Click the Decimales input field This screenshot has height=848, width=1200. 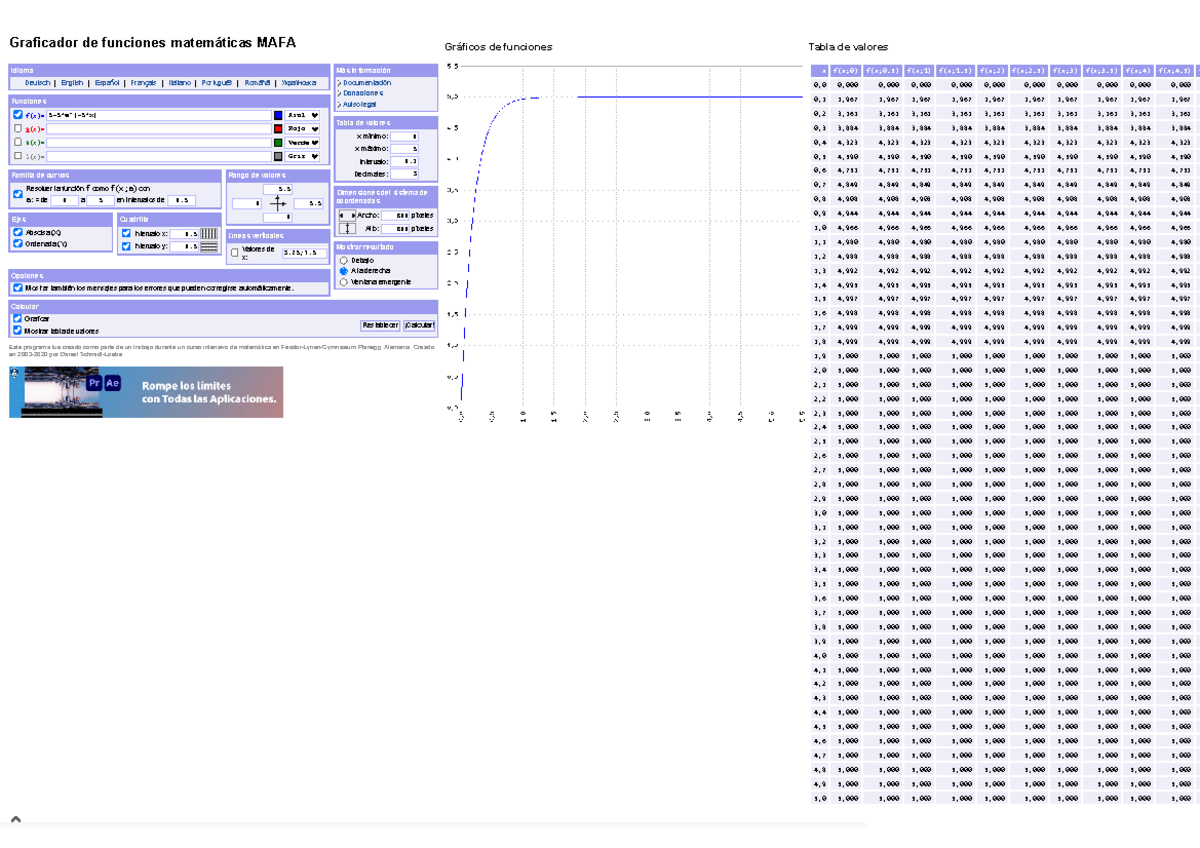404,174
